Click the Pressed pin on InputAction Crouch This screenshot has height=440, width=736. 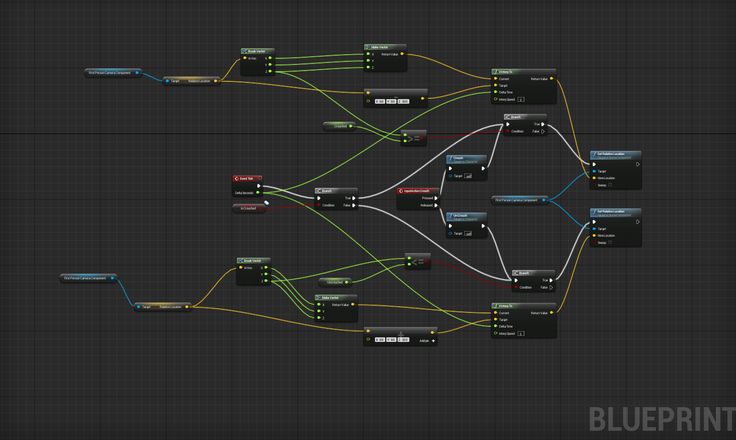436,198
